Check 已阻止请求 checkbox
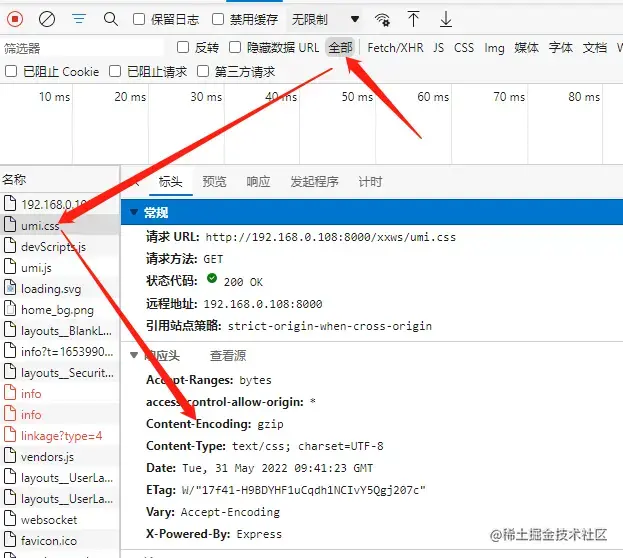 (x=115, y=72)
